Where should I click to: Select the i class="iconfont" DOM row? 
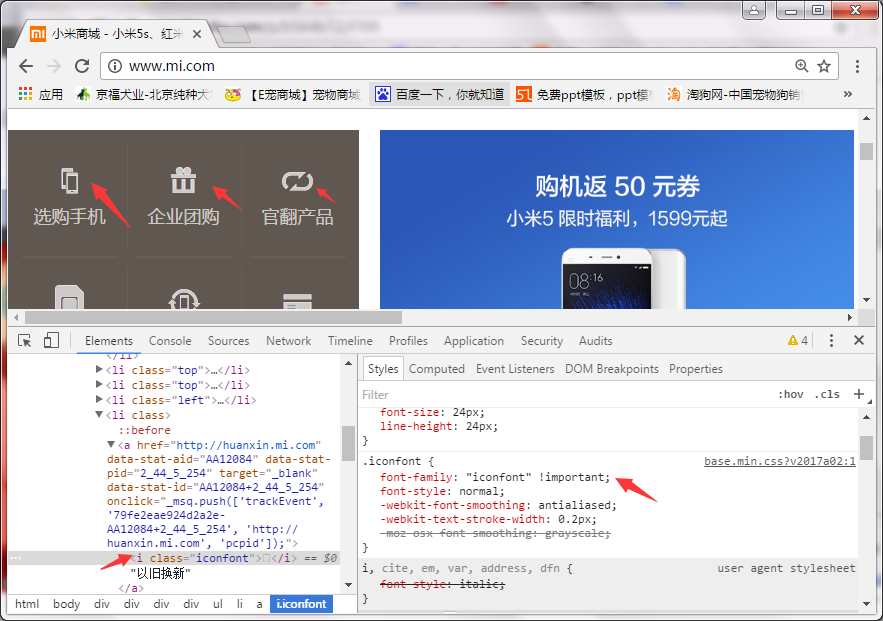(173, 558)
